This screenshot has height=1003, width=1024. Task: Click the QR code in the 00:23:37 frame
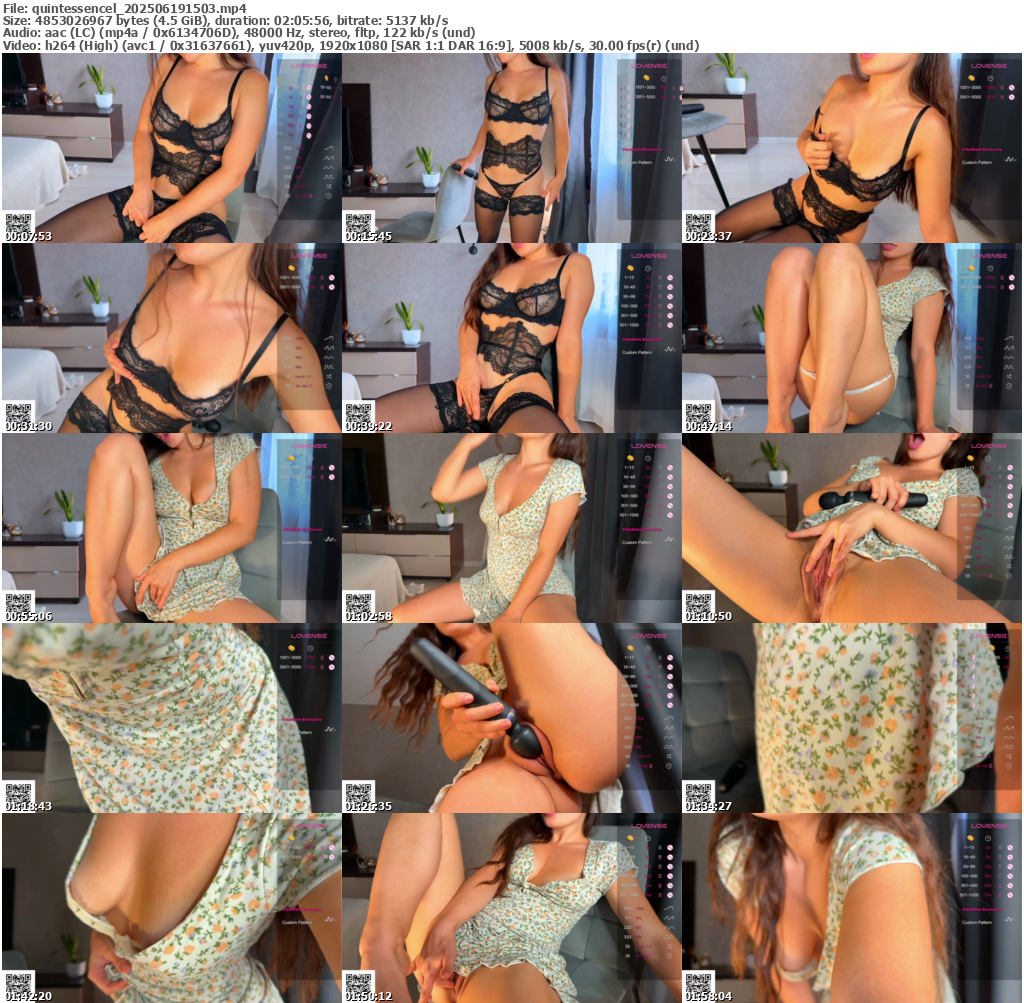pos(697,223)
